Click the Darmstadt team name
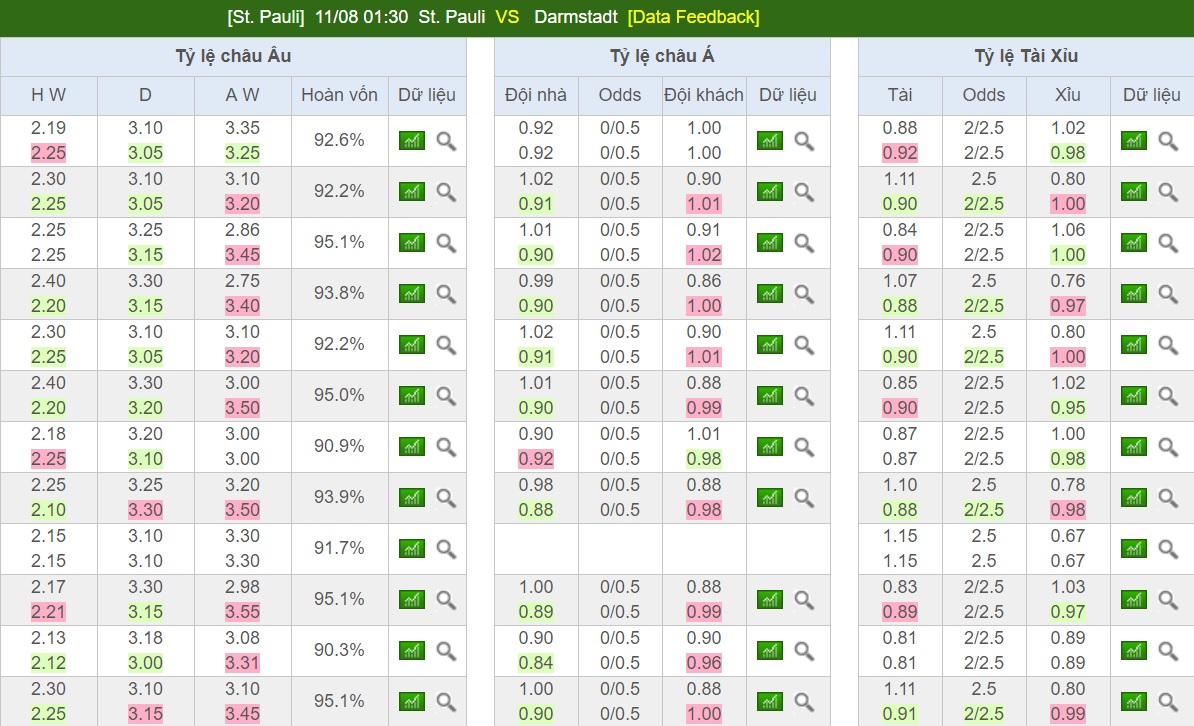The width and height of the screenshot is (1194, 726). (576, 17)
